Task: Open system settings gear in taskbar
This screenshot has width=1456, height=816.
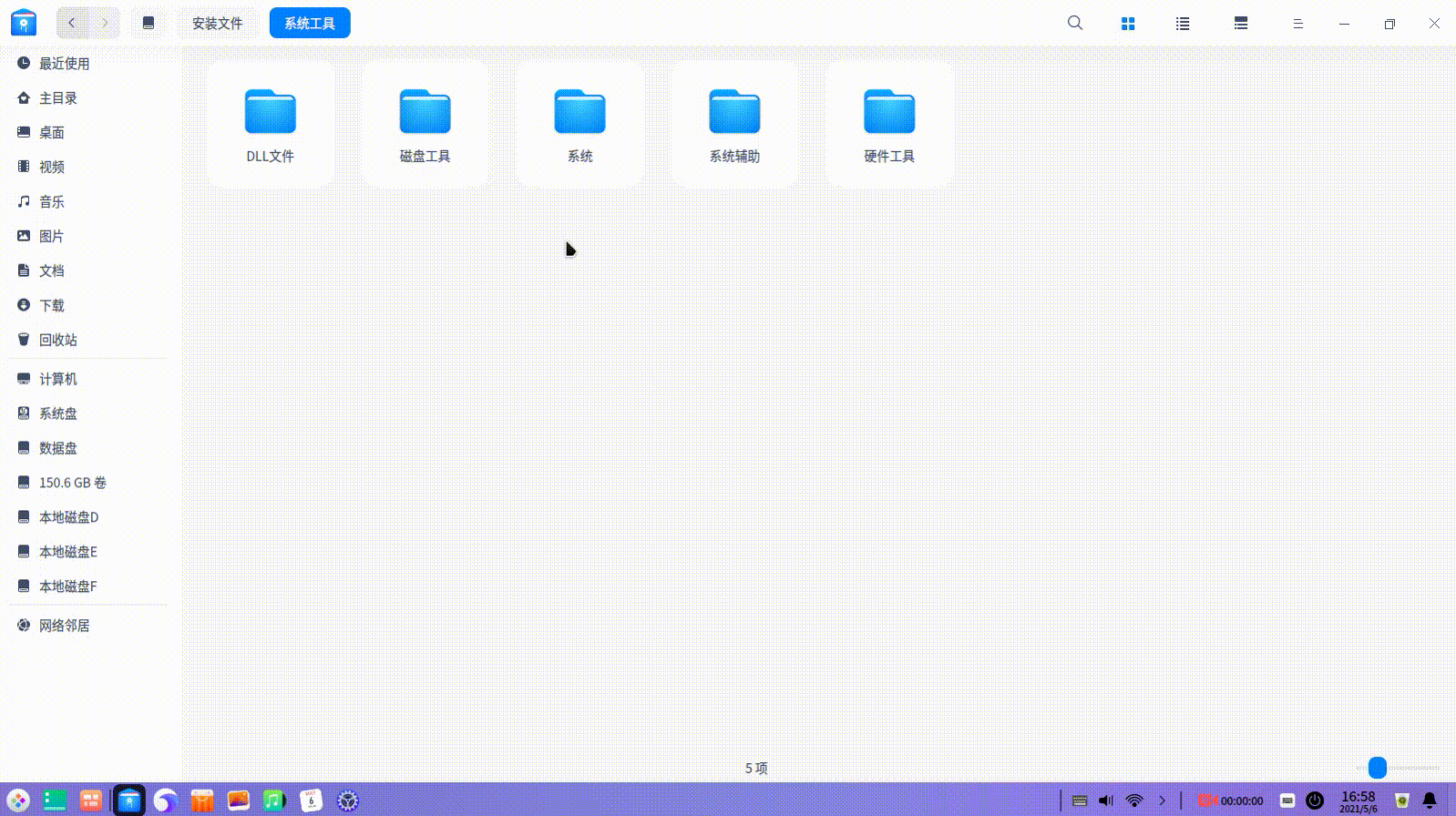Action: (x=348, y=801)
